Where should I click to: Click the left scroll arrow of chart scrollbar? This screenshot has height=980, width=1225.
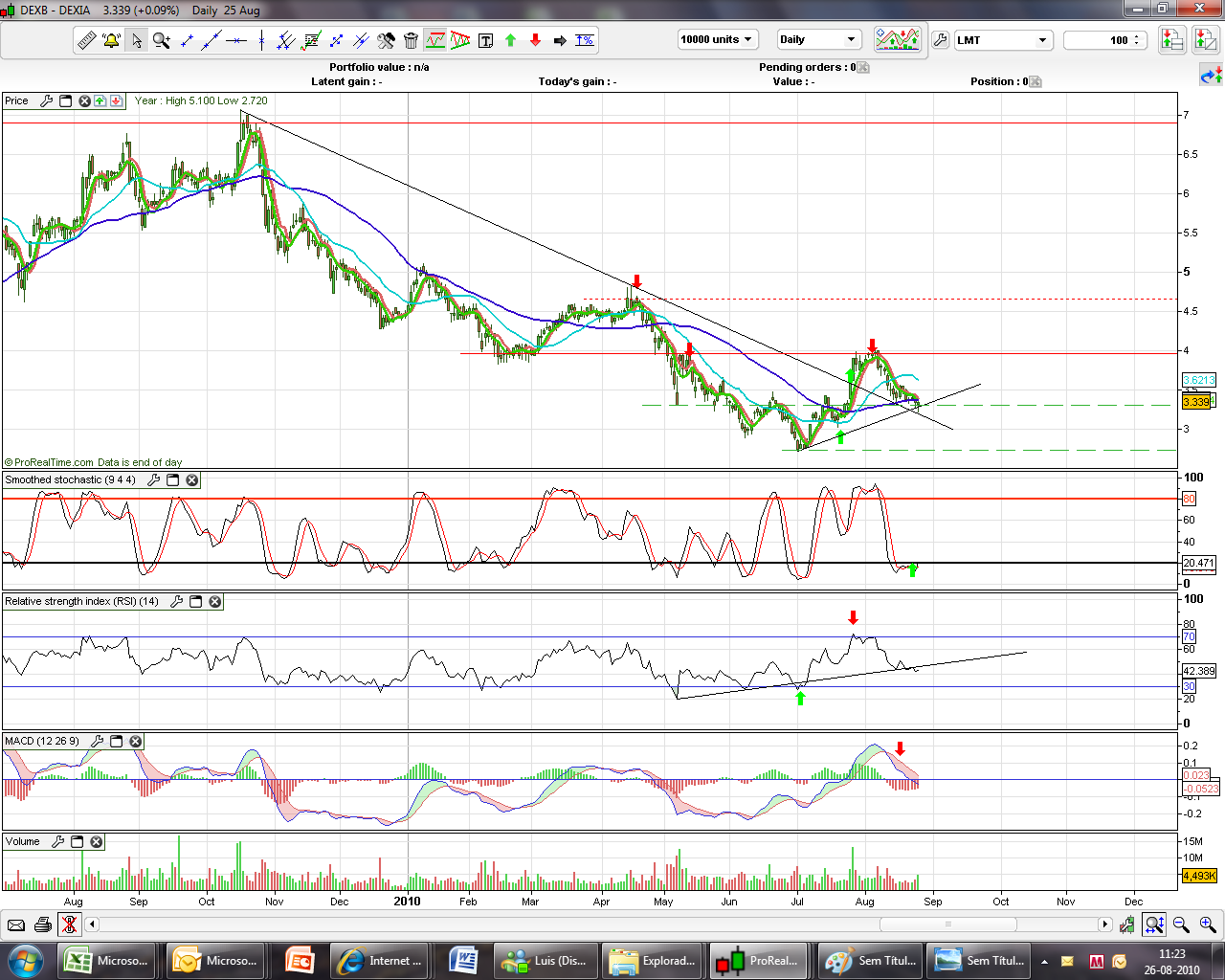tap(92, 924)
